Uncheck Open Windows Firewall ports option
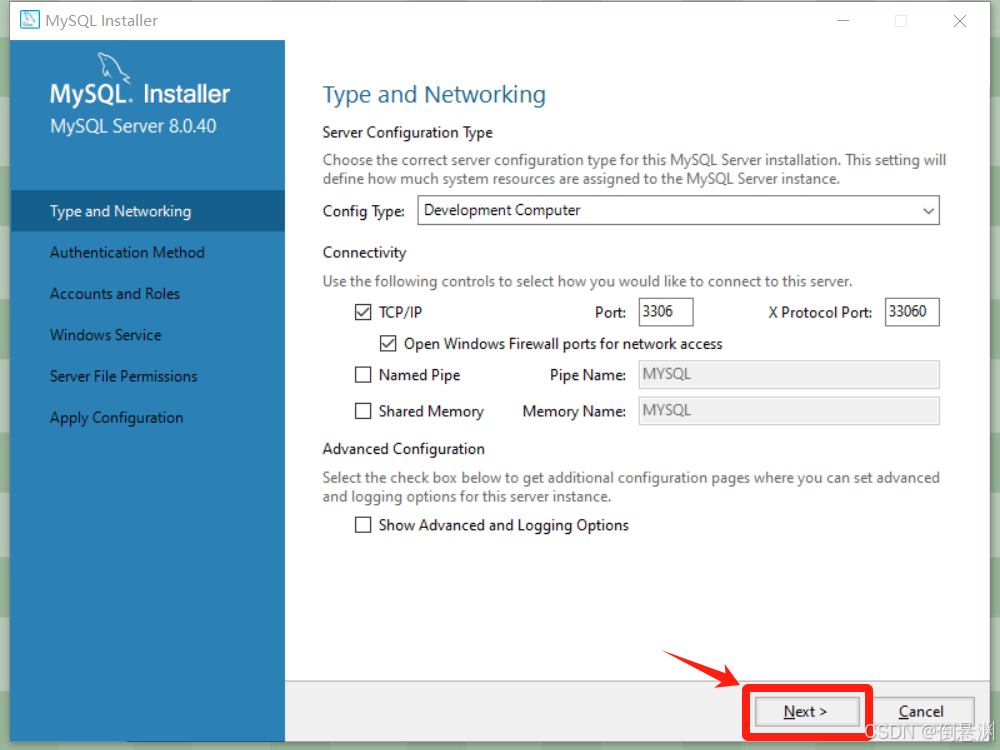Viewport: 1000px width, 750px height. (x=388, y=344)
